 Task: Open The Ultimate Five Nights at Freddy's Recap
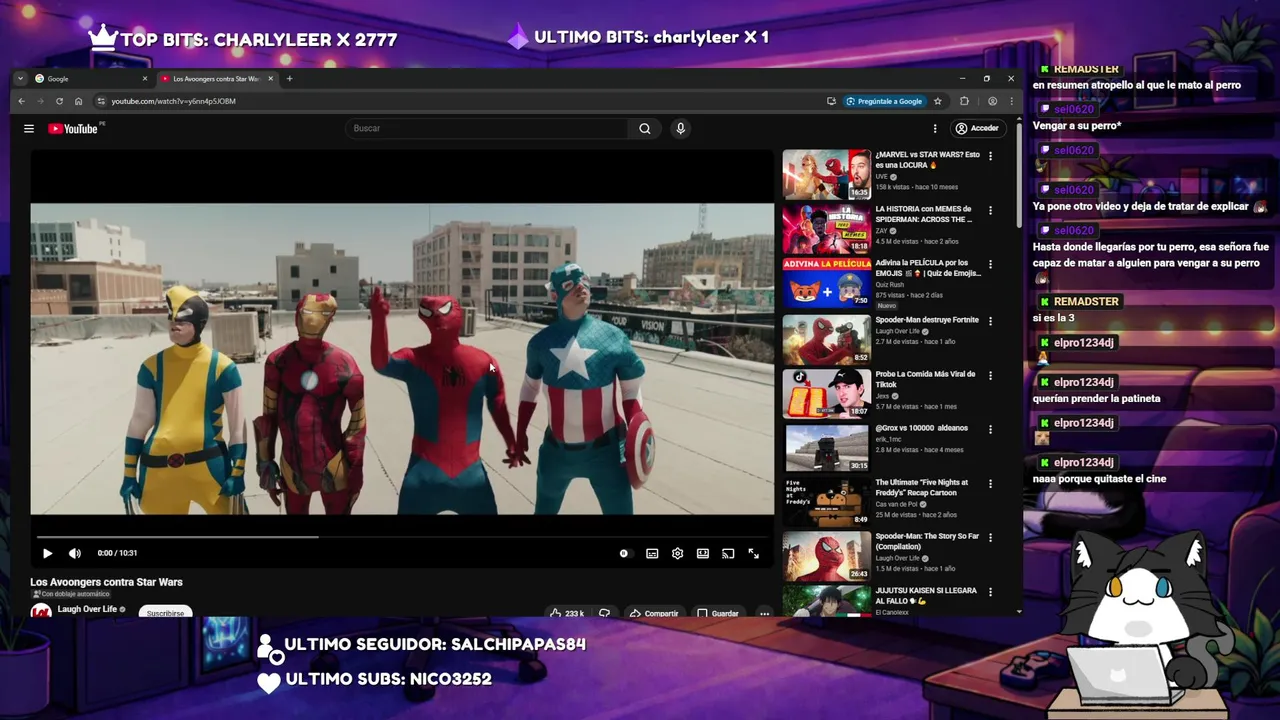(x=922, y=487)
